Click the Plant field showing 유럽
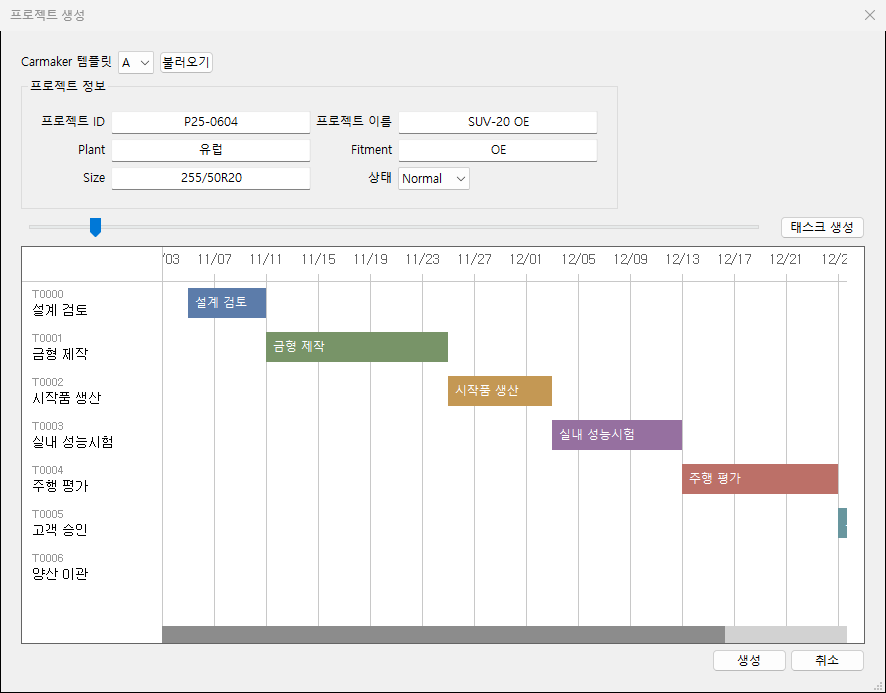 click(211, 150)
